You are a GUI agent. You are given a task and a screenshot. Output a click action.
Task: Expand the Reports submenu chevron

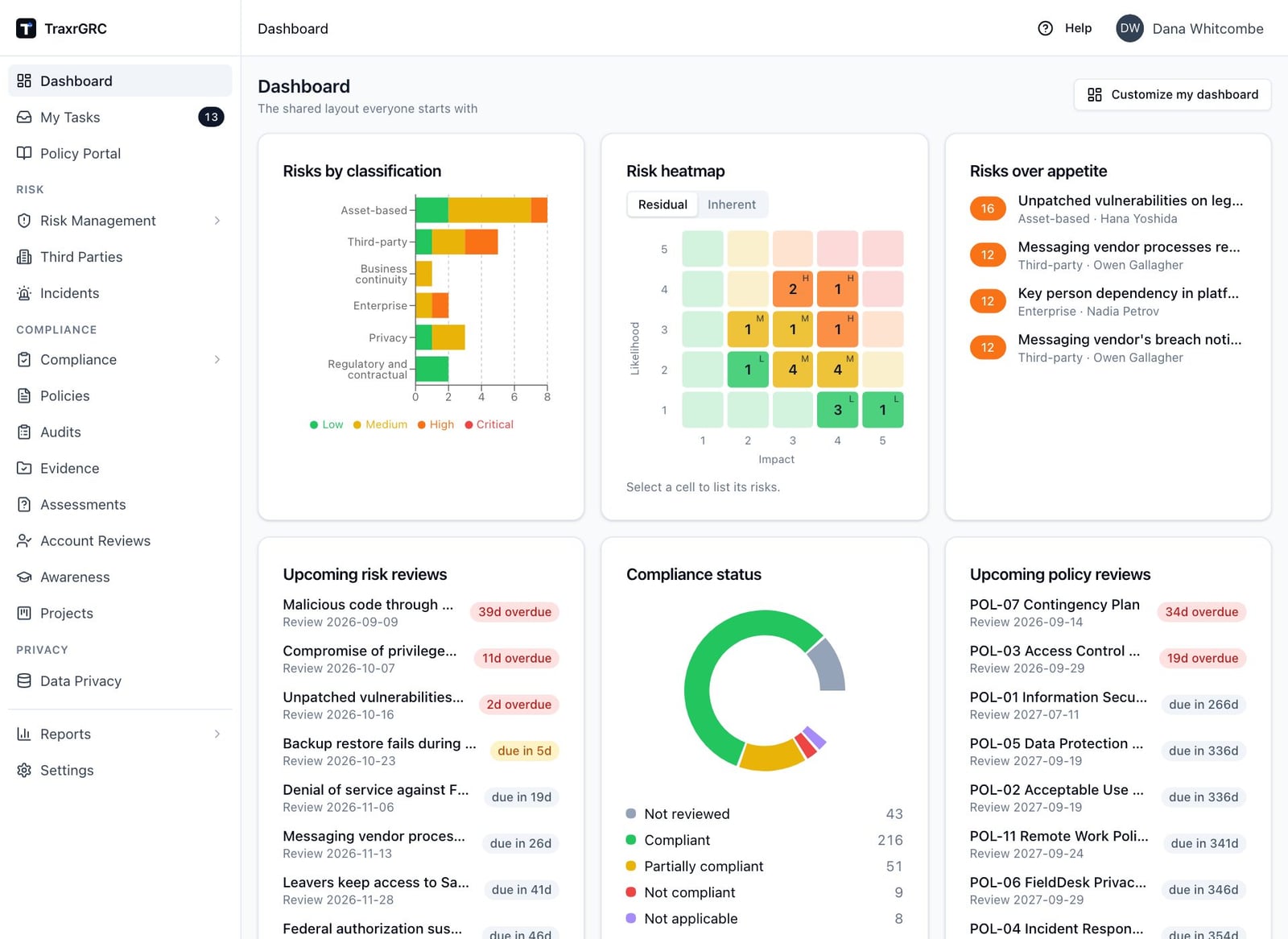(x=217, y=734)
